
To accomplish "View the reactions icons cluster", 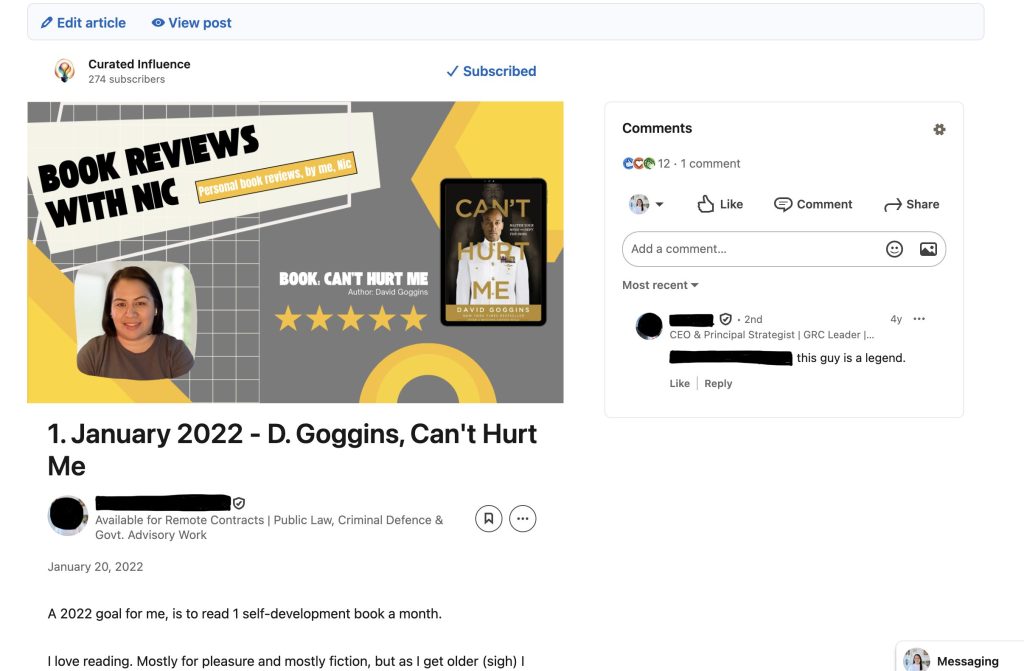I will tap(639, 163).
